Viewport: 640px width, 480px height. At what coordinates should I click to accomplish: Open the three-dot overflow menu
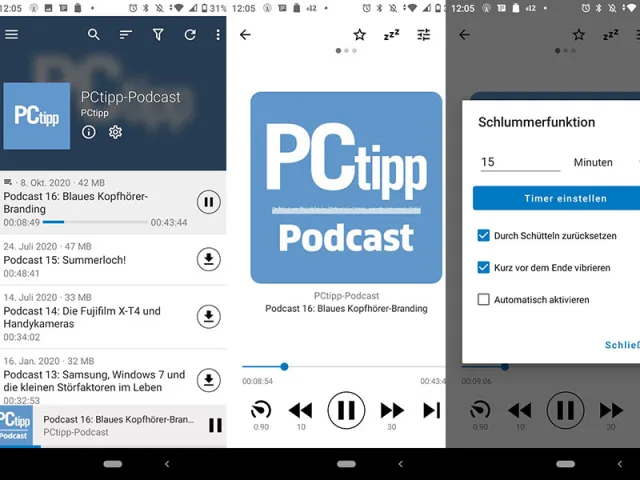point(218,35)
